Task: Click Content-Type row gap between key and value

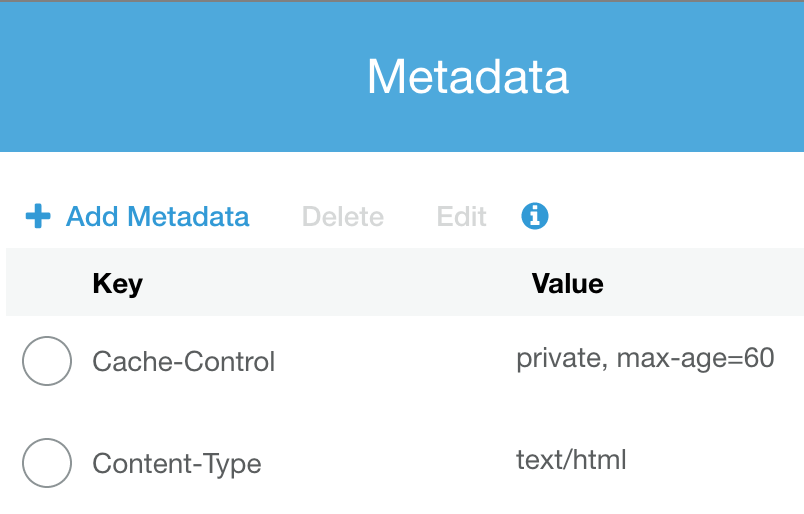Action: coord(390,464)
